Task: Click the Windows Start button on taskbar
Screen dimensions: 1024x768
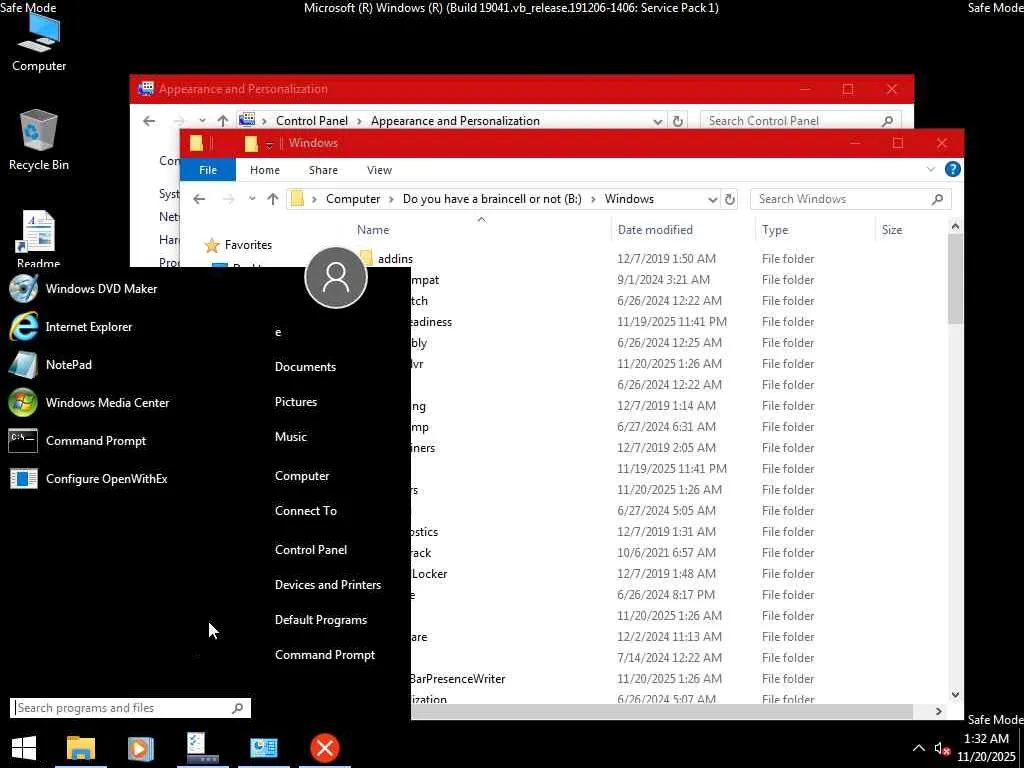Action: (x=24, y=748)
